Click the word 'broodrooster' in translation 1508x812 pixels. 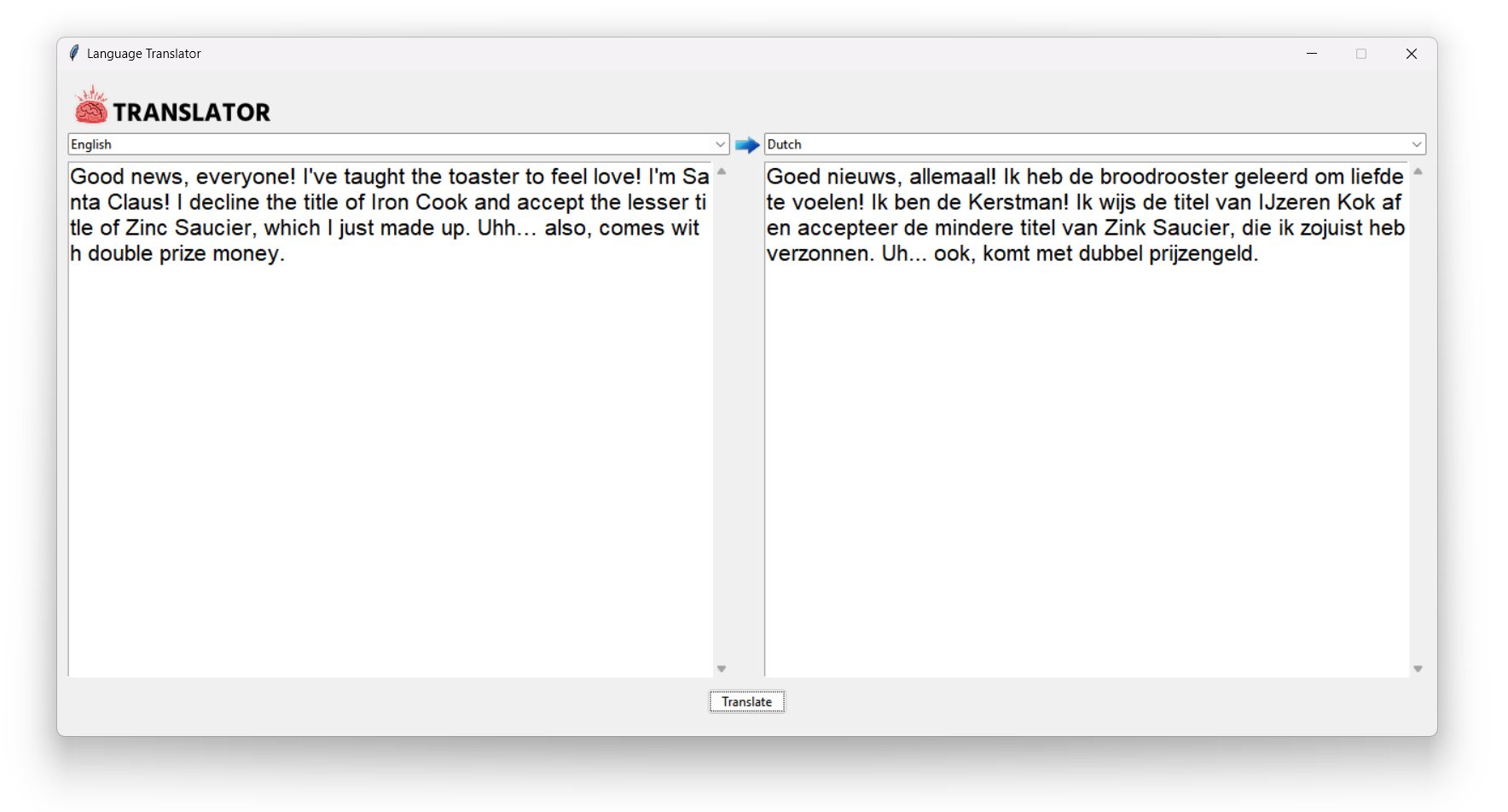click(x=1164, y=177)
